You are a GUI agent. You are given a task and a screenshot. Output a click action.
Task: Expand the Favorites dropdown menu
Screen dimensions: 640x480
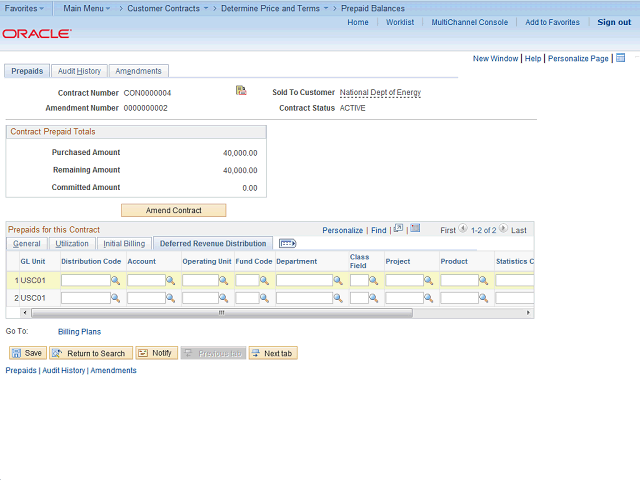point(25,8)
